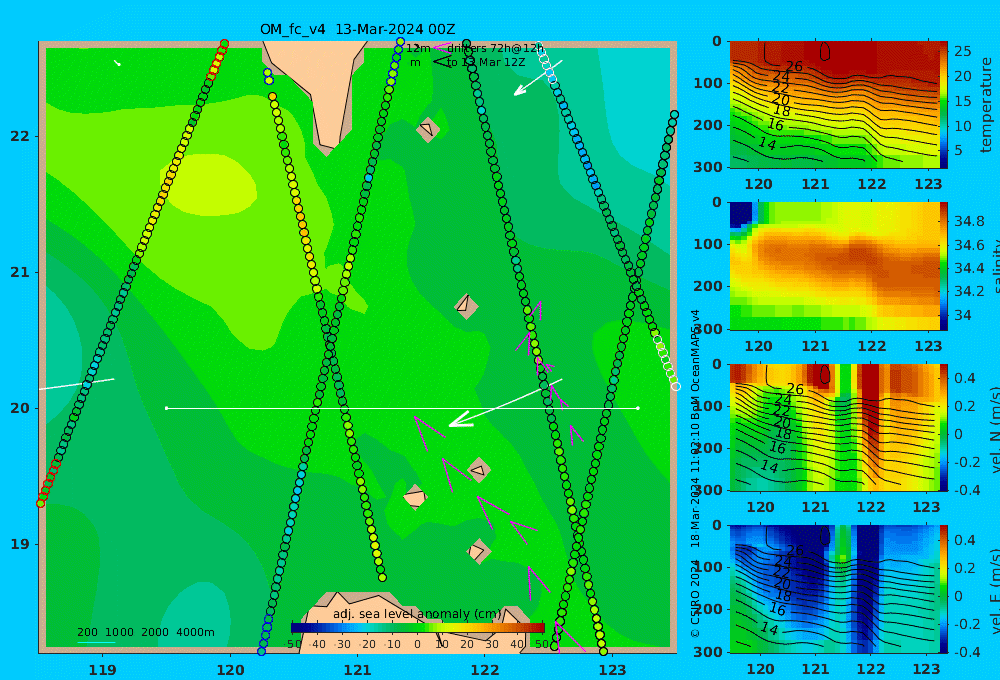Click latitude tick label 20 on main map
The height and width of the screenshot is (680, 1000).
20,408
